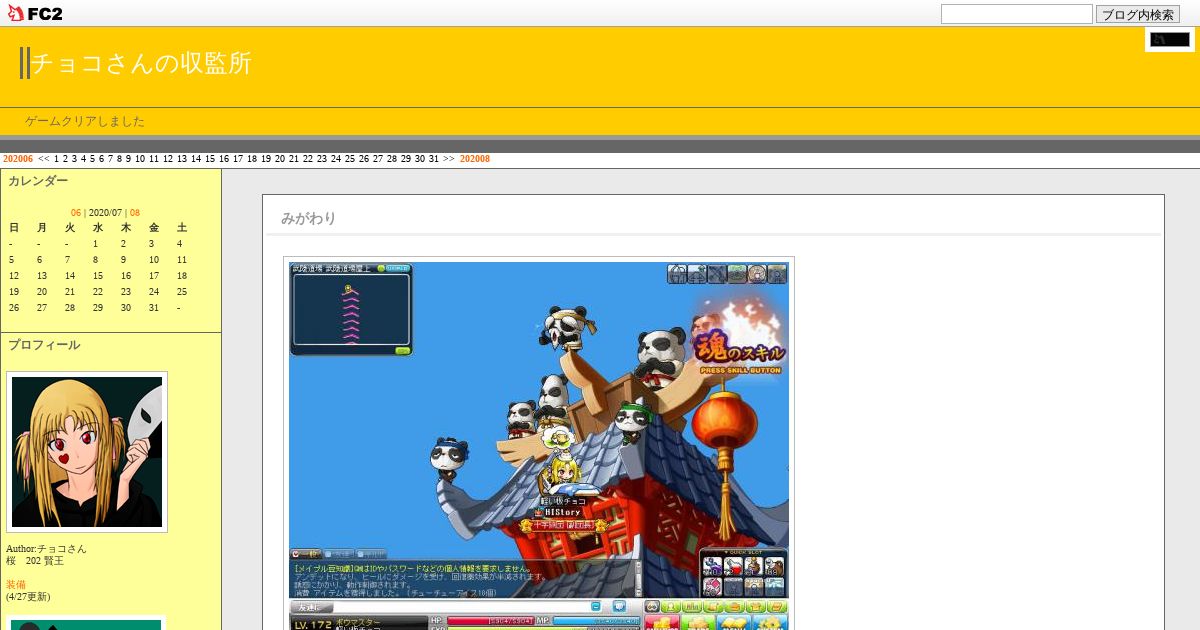This screenshot has width=1200, height=630.
Task: Go to next month 202008 link
Action: click(x=475, y=159)
